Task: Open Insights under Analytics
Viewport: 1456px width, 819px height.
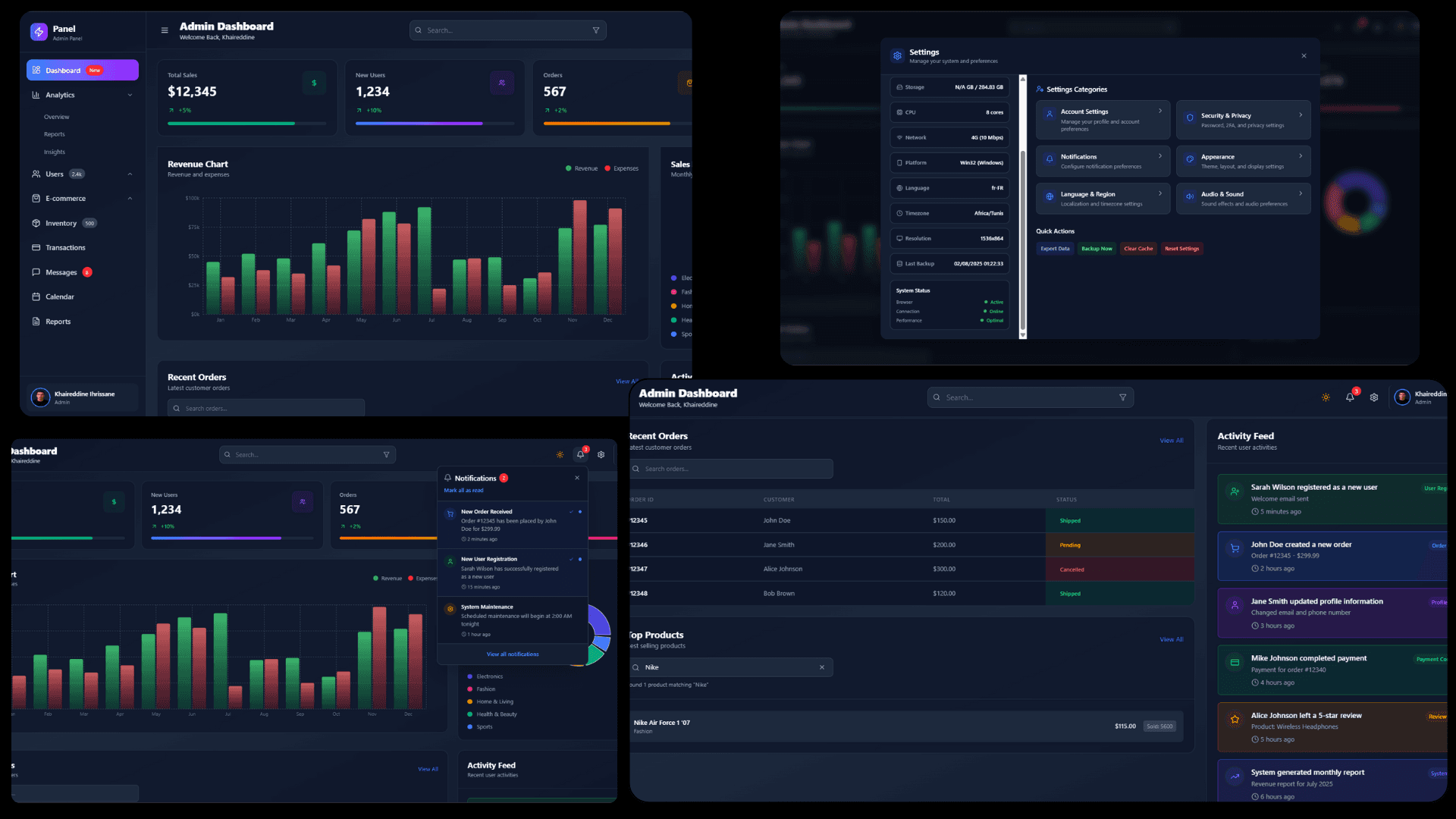Action: 55,152
